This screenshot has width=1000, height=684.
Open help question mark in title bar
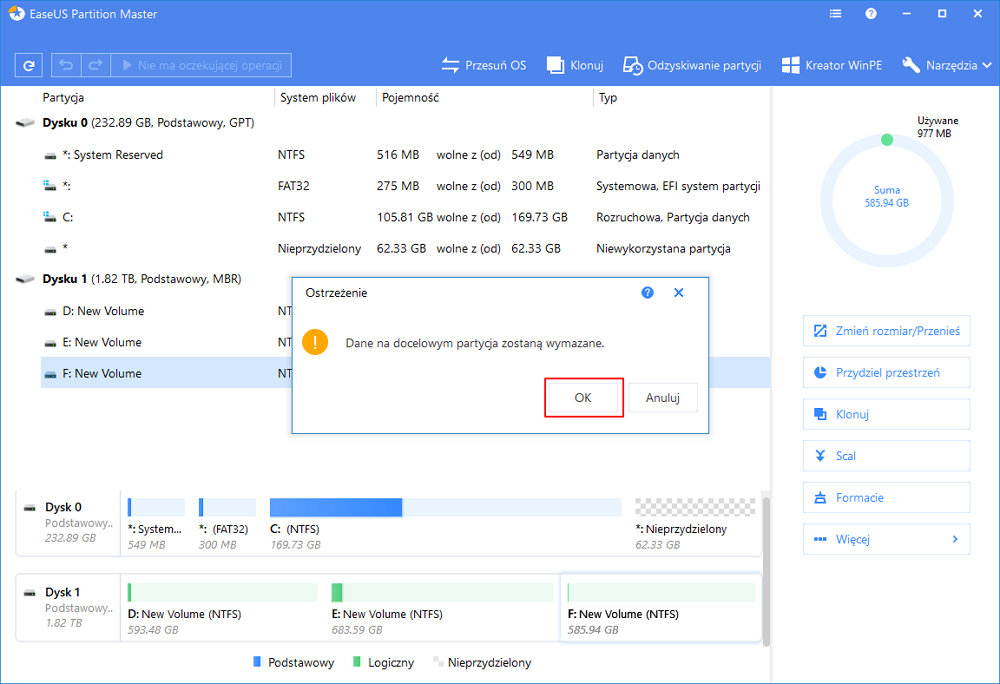click(871, 13)
